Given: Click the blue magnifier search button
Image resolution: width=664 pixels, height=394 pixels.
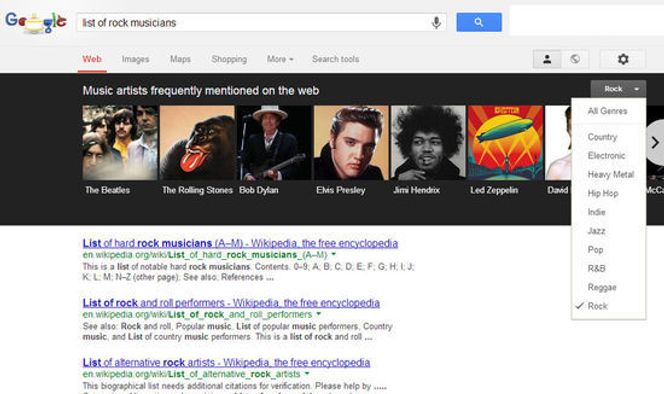Looking at the screenshot, I should point(479,22).
